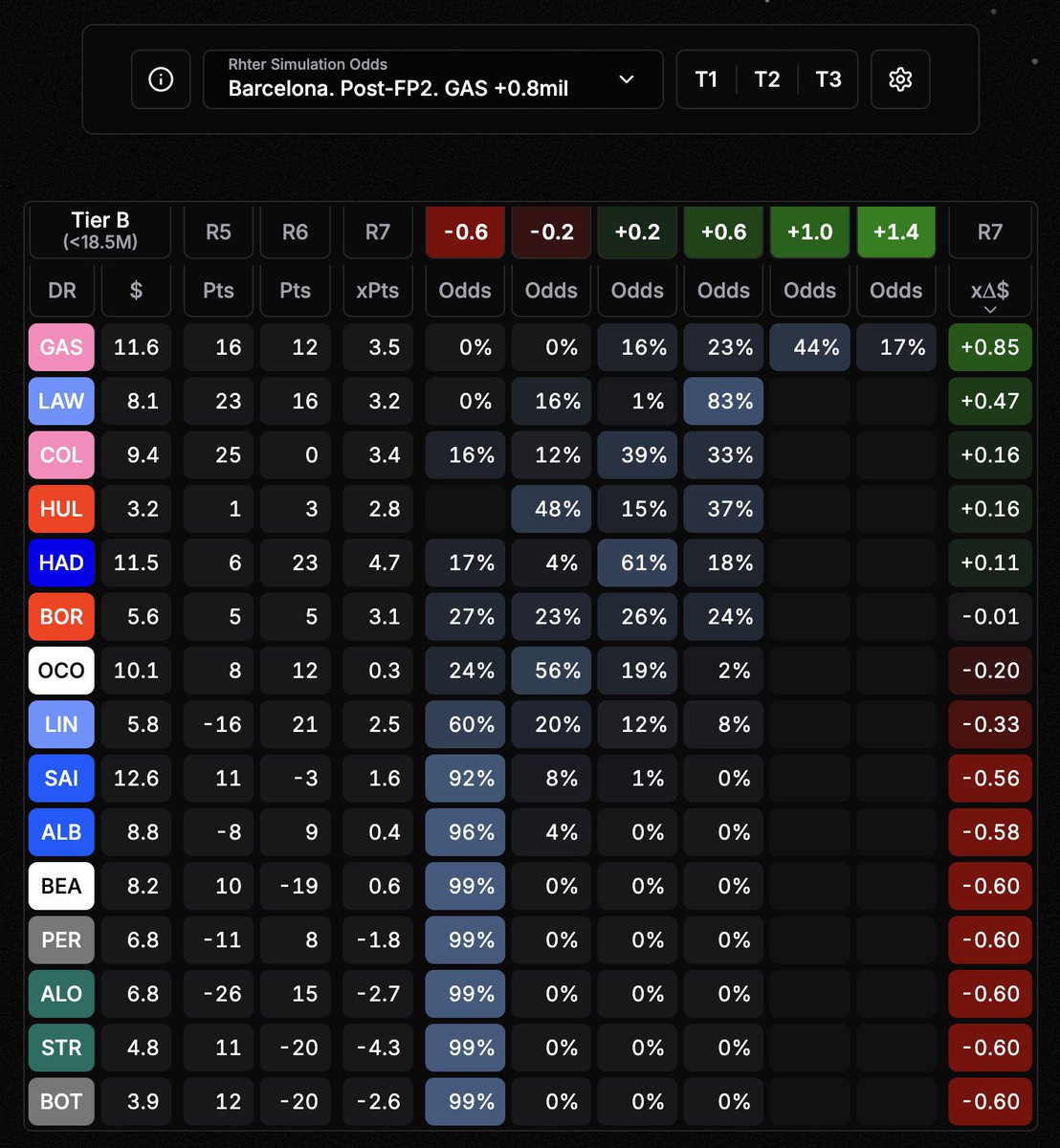Click the -0.33 value in LIN row
The height and width of the screenshot is (1148, 1060).
pyautogui.click(x=990, y=724)
